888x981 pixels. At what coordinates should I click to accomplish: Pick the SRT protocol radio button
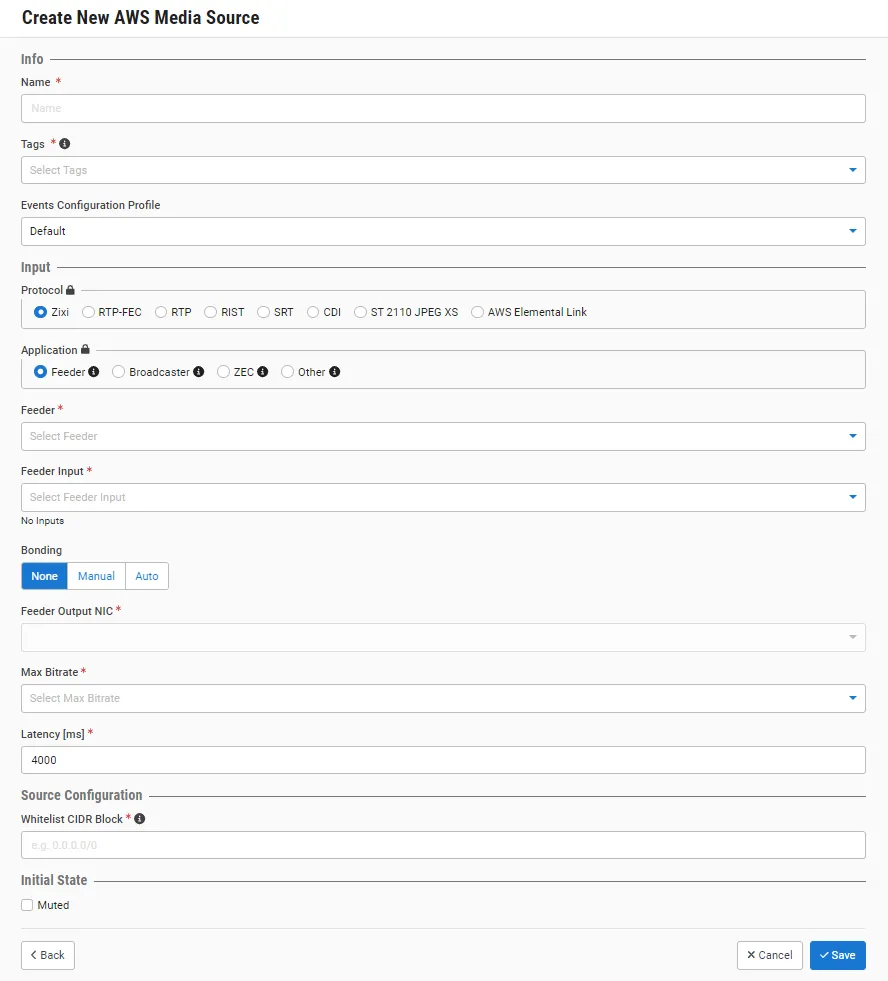pyautogui.click(x=263, y=312)
